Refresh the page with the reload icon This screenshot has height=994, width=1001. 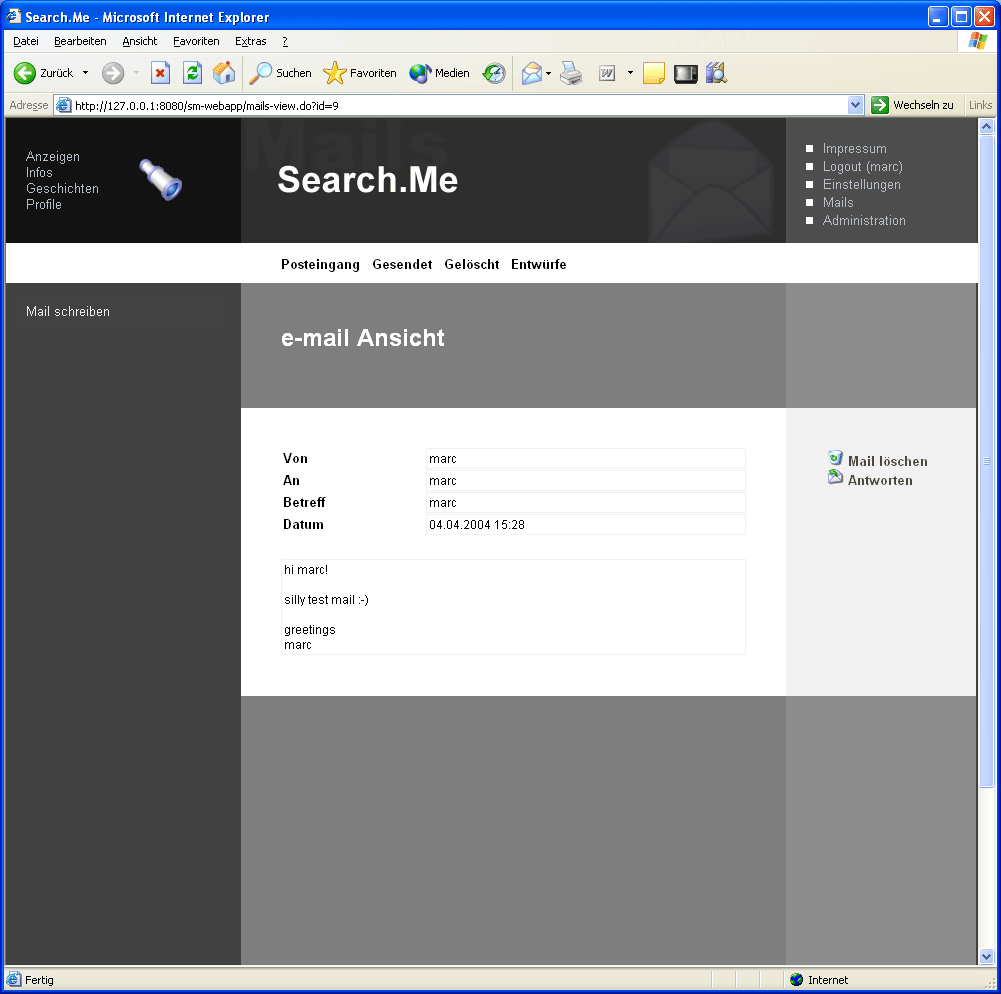(192, 73)
